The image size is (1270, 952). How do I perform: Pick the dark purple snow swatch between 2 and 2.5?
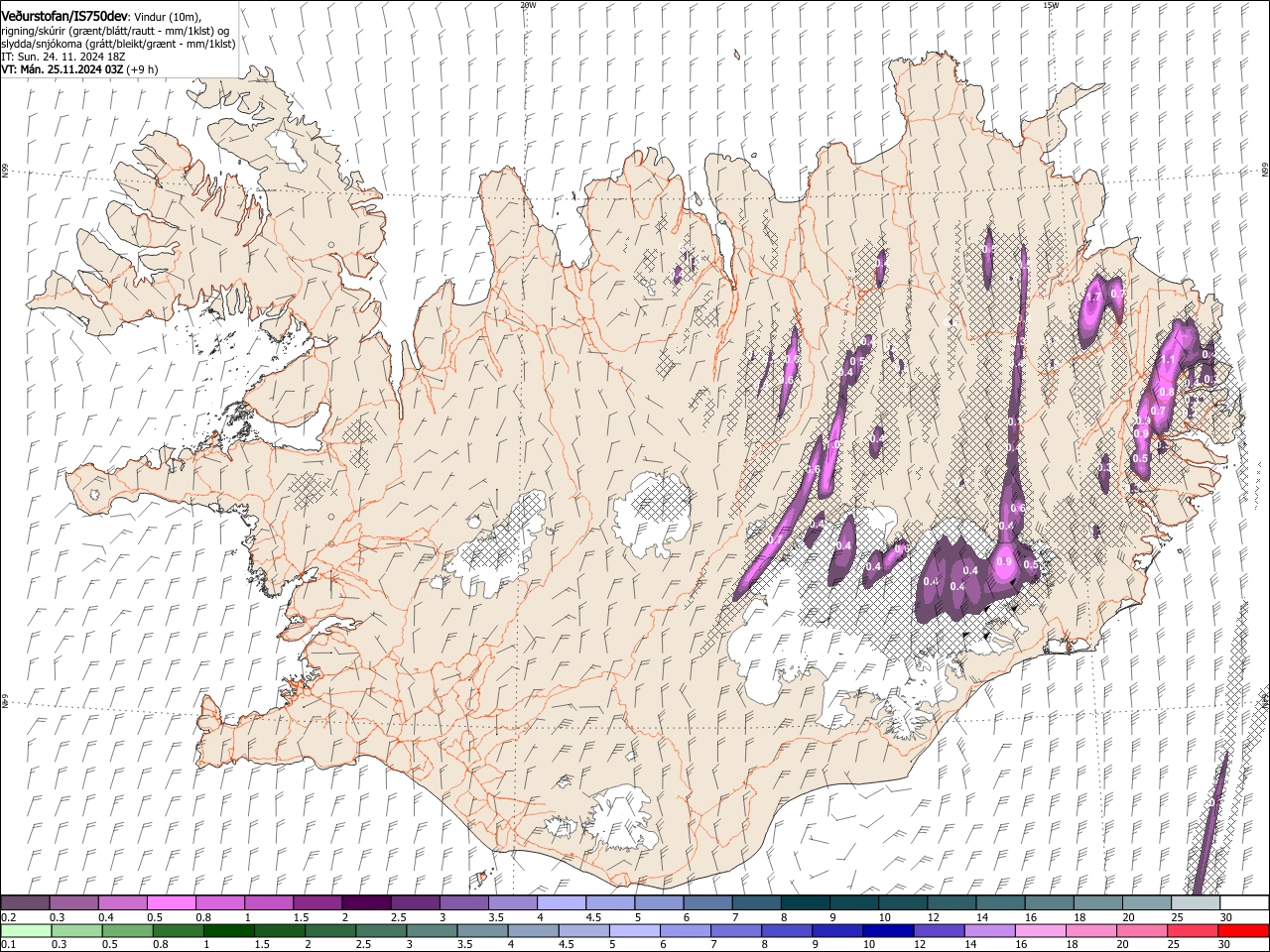tap(365, 902)
